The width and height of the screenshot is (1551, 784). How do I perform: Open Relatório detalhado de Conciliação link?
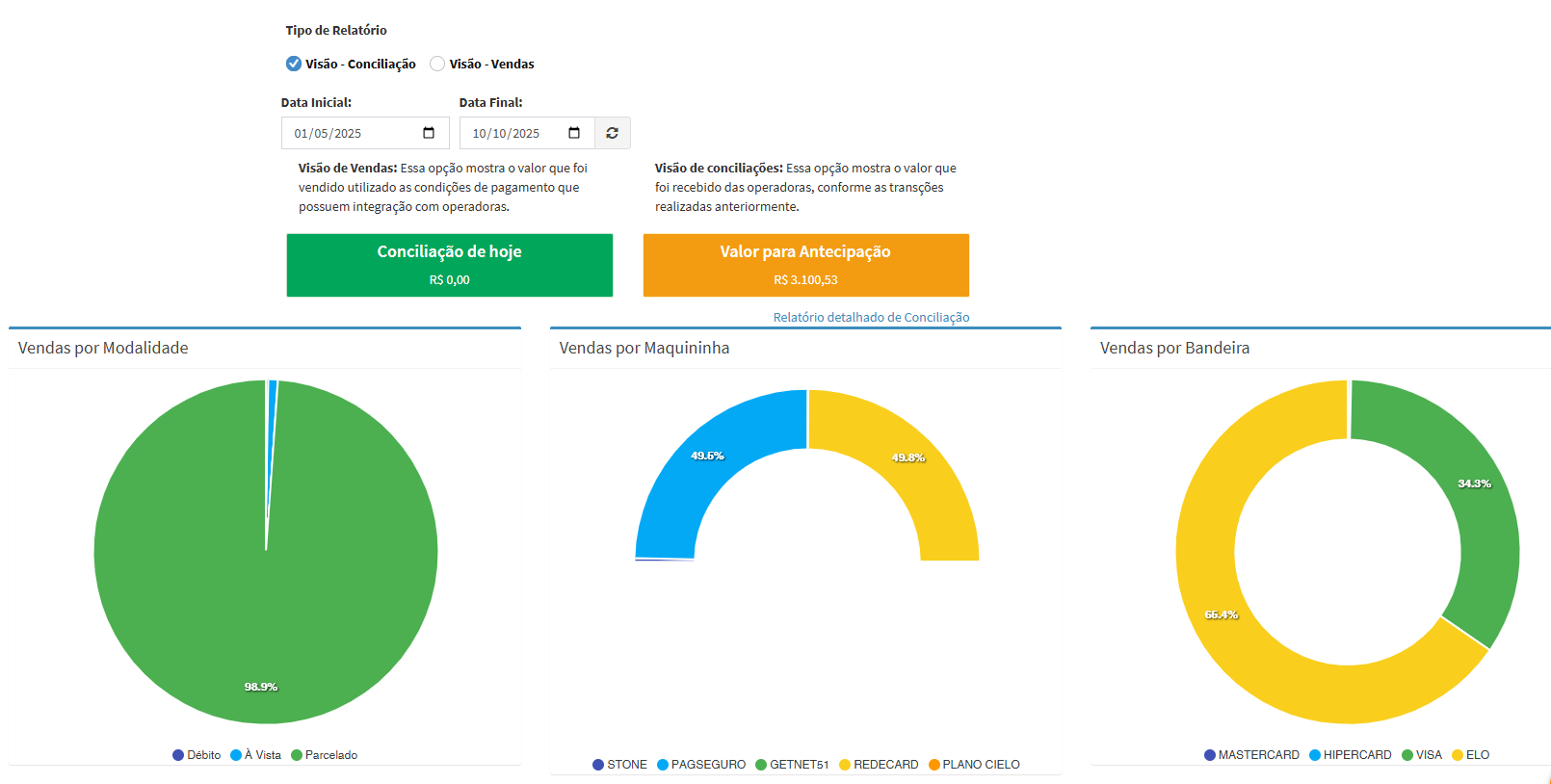(871, 317)
